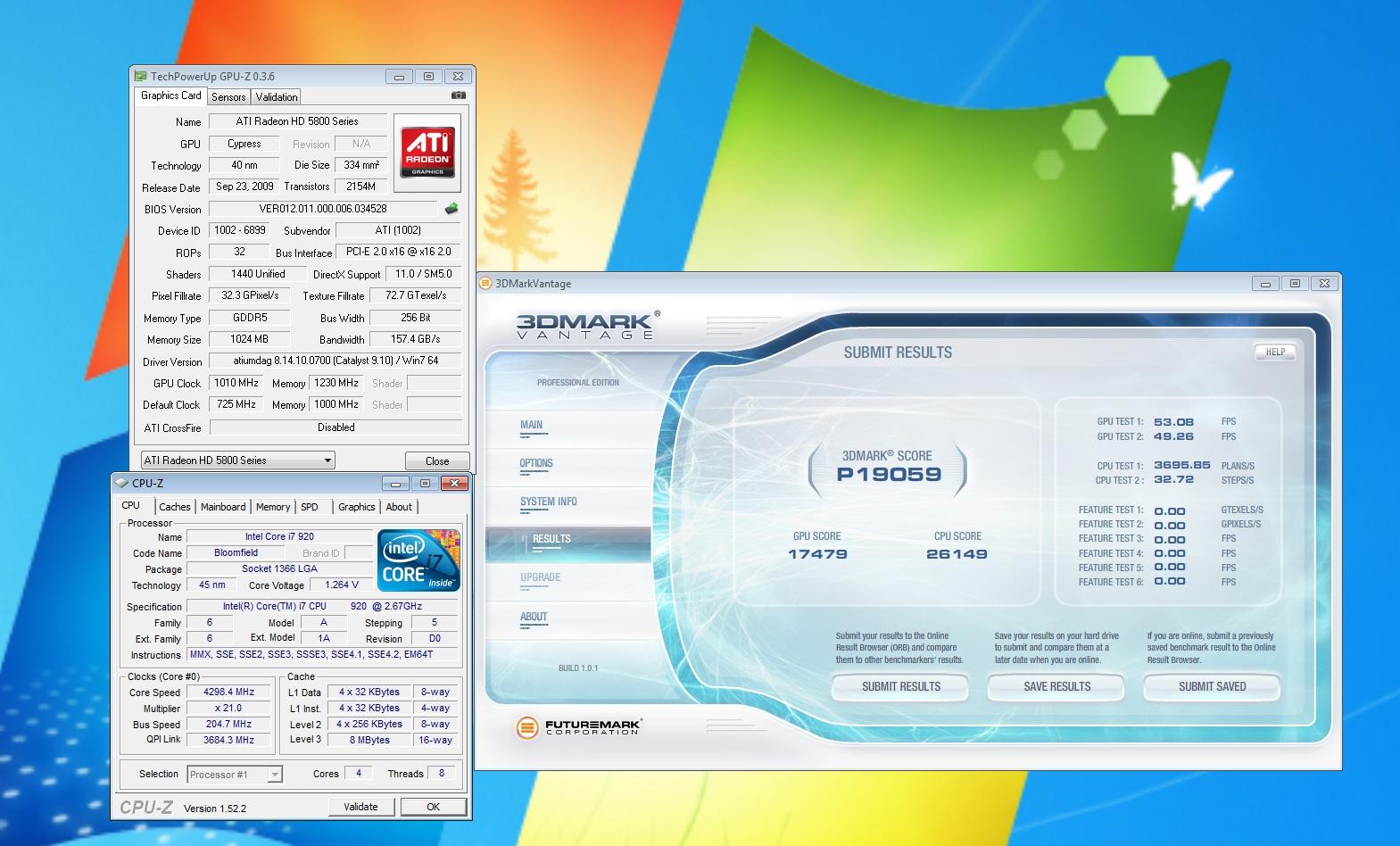Open the Options section in 3DMark Vantage

pos(536,464)
